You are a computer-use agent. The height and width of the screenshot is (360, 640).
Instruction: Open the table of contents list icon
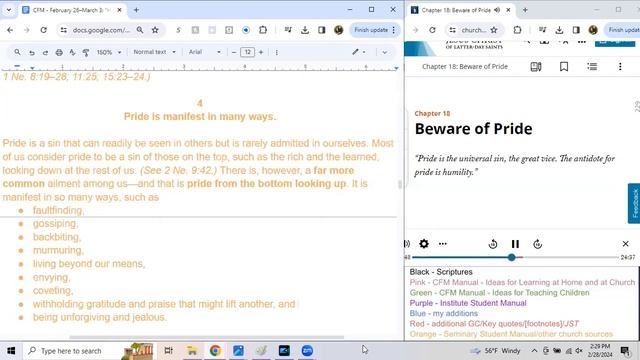592,67
